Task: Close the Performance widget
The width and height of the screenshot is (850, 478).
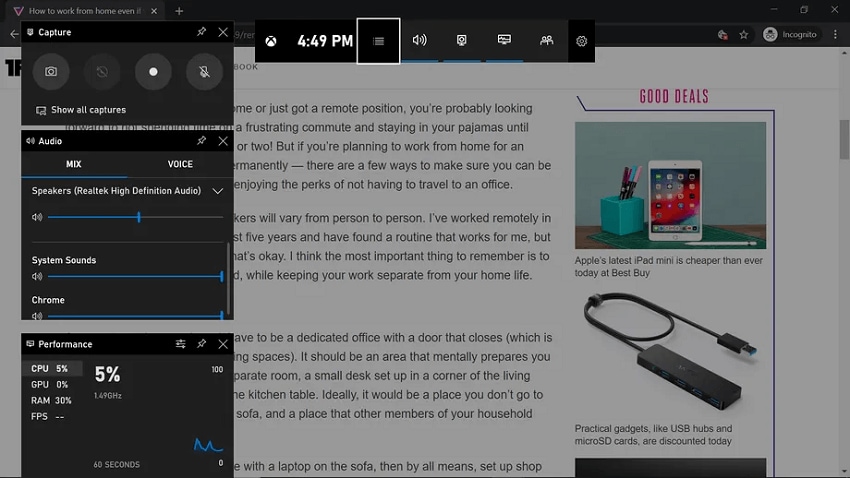Action: click(223, 344)
